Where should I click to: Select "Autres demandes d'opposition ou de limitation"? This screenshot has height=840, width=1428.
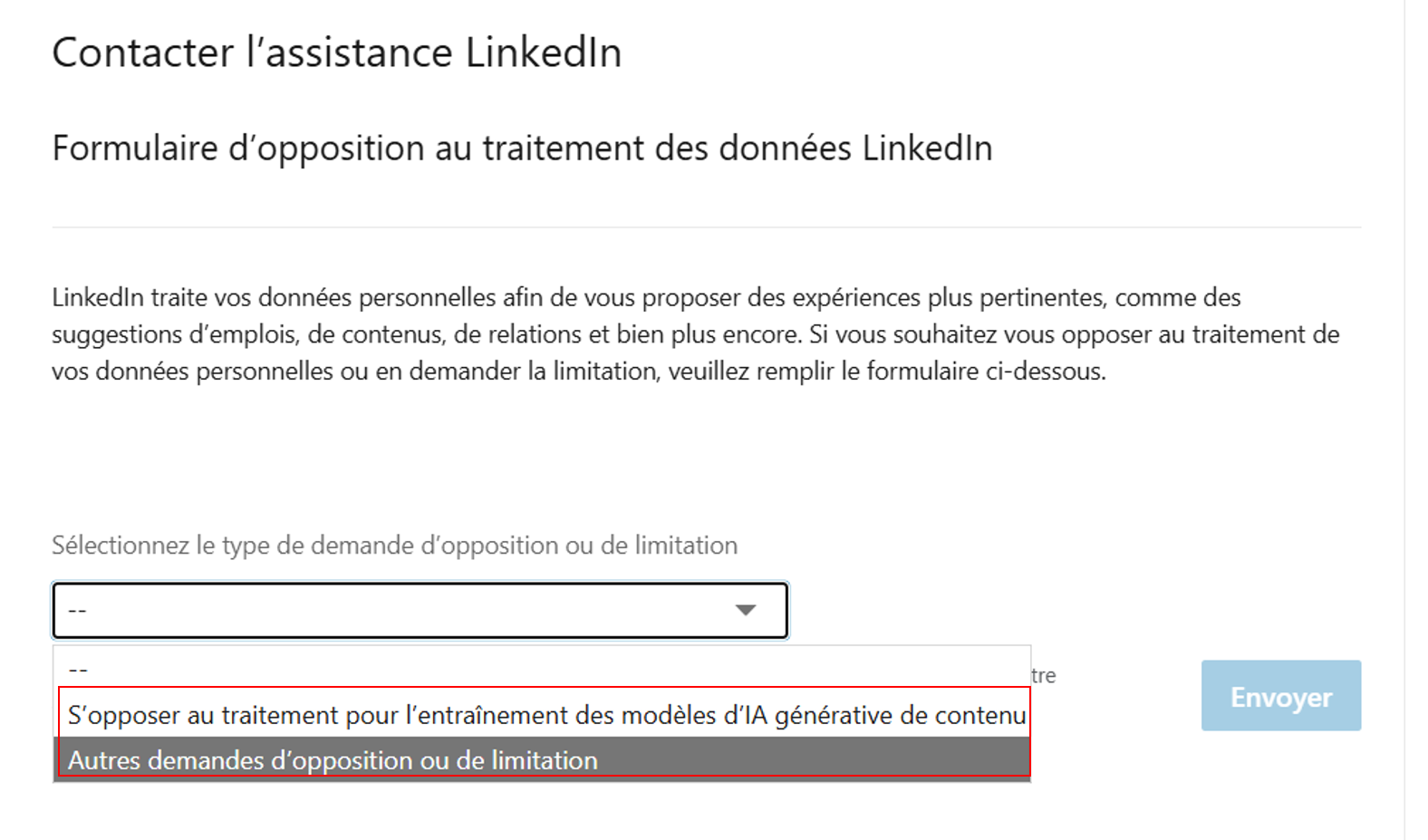click(x=333, y=760)
